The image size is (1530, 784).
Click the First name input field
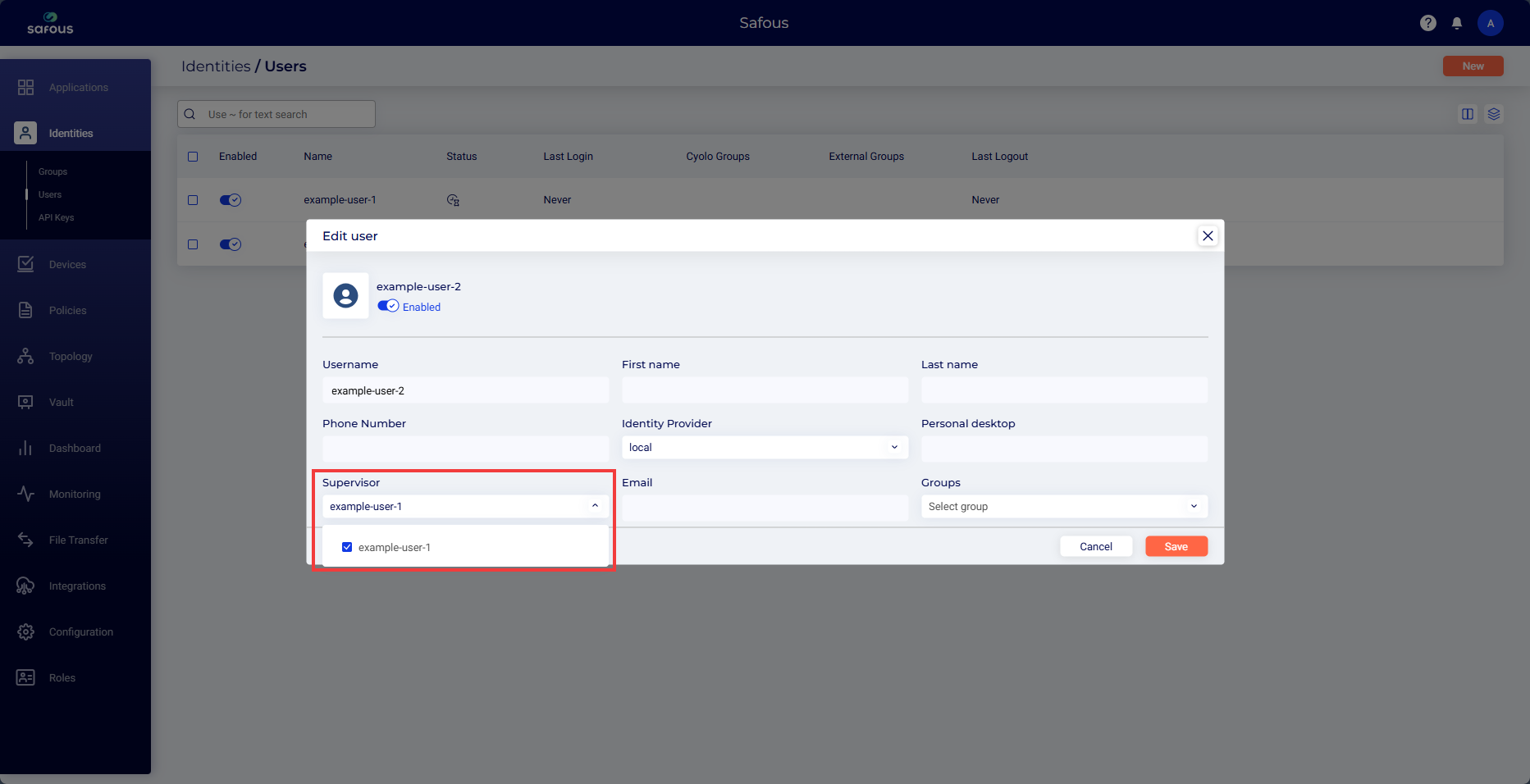click(765, 390)
